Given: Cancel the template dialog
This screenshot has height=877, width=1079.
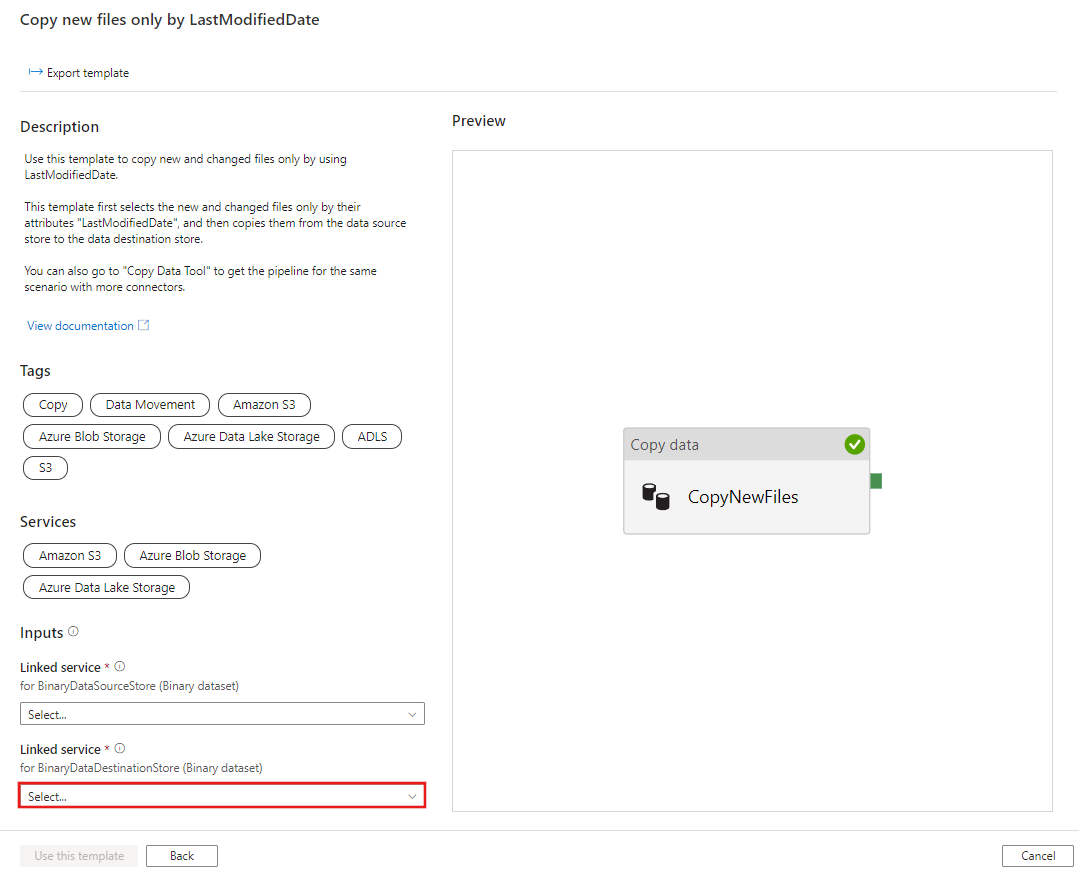Looking at the screenshot, I should click(1038, 856).
